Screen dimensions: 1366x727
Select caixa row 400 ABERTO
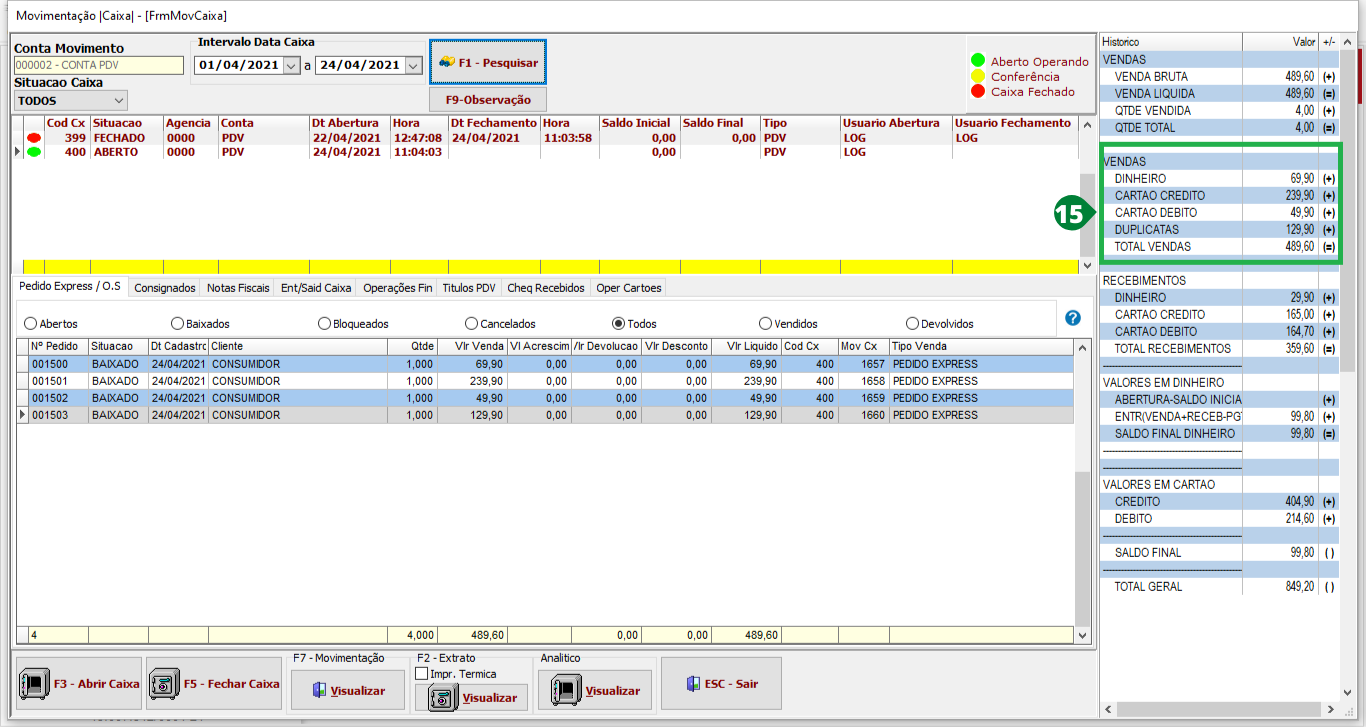[545, 152]
